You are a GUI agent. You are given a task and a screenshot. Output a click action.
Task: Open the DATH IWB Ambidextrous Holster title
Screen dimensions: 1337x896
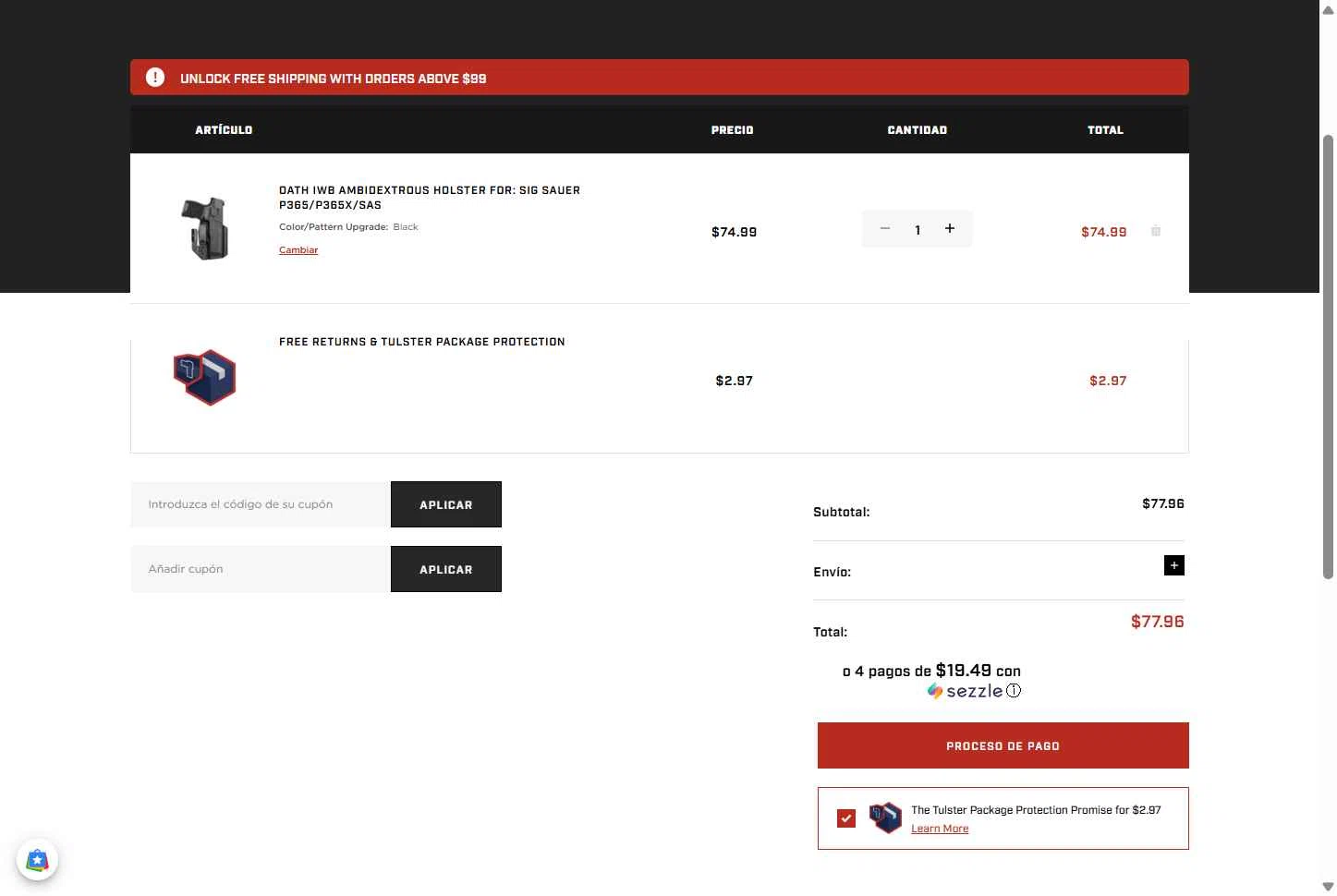(x=430, y=198)
